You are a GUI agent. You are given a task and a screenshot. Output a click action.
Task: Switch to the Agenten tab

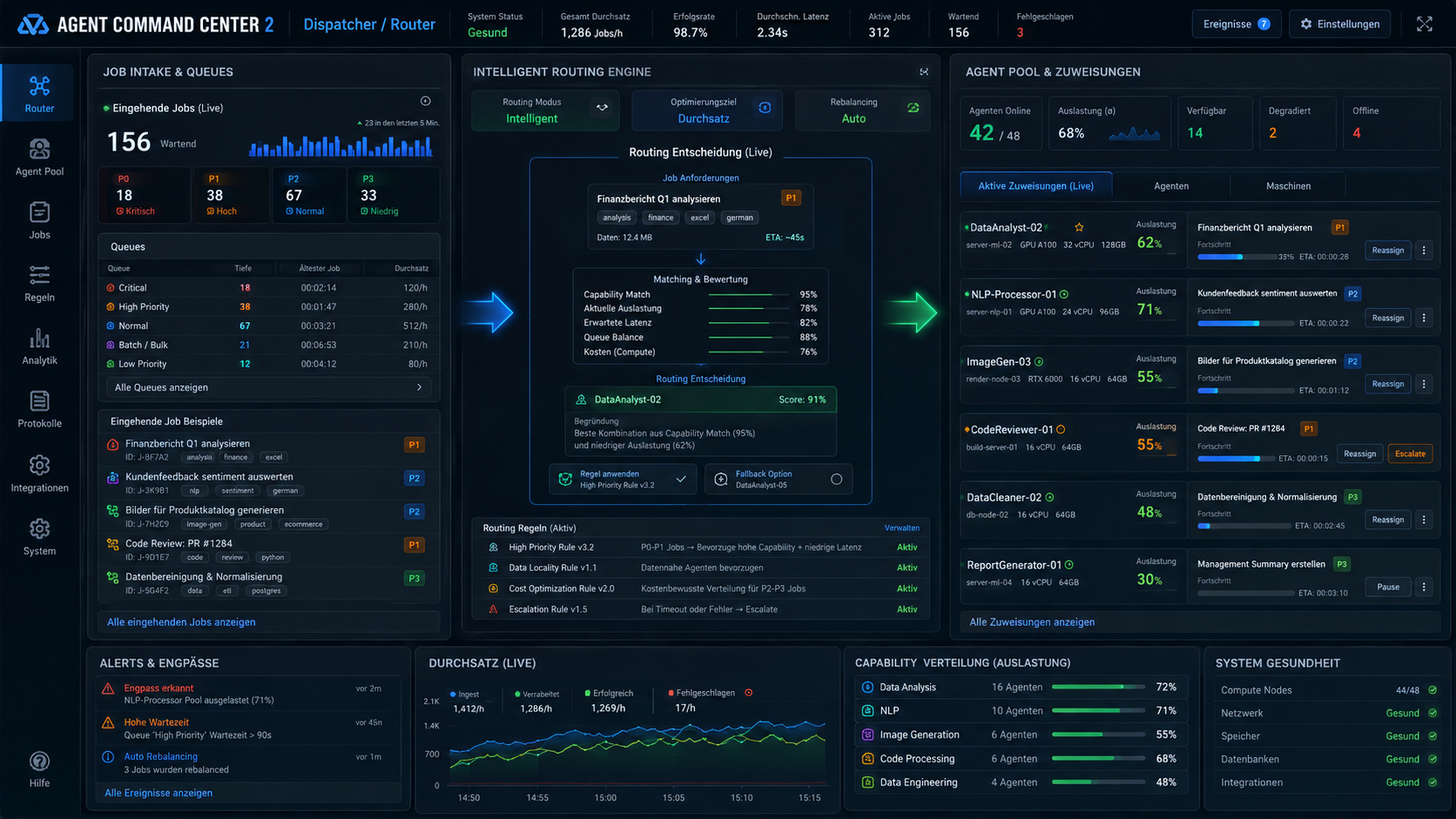point(1171,185)
